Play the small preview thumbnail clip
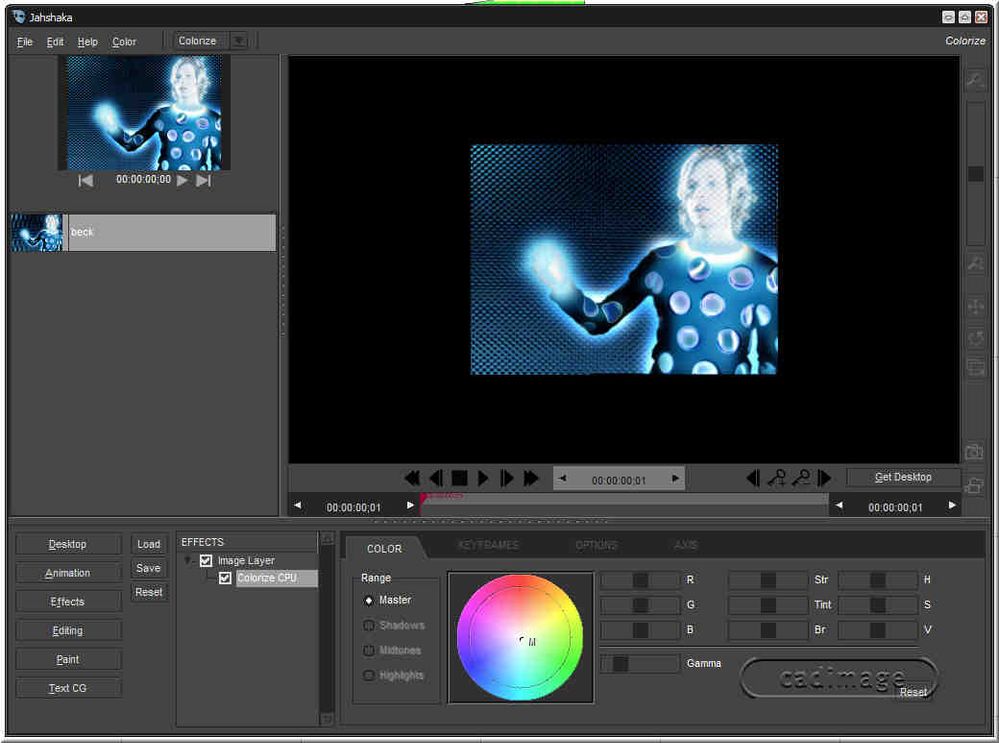This screenshot has height=743, width=999. (x=182, y=180)
